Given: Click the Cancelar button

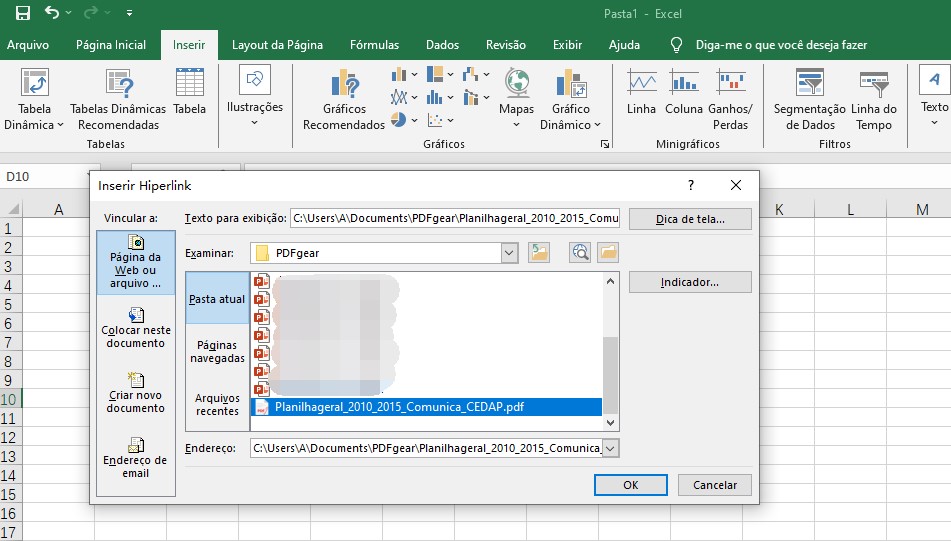Looking at the screenshot, I should coord(715,485).
